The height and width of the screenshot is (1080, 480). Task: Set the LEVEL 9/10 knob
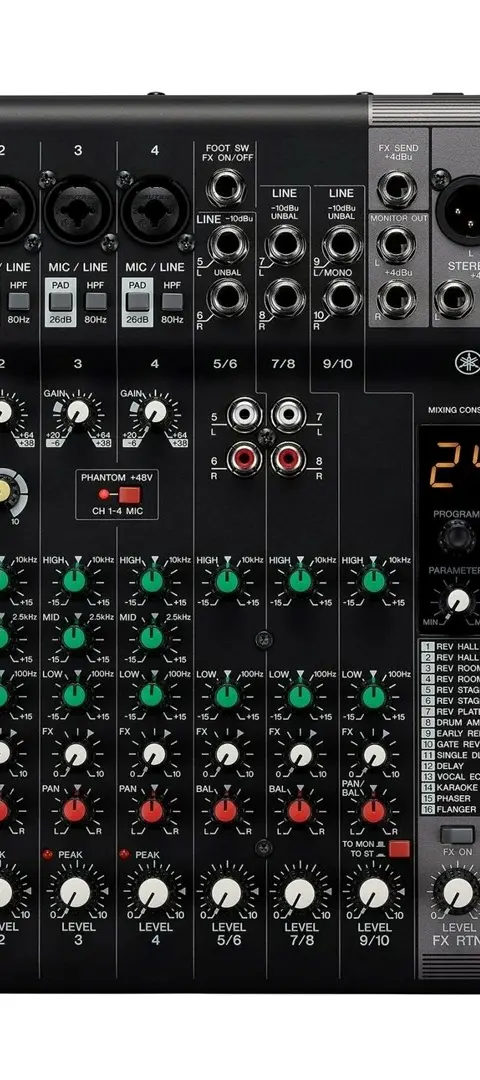[x=374, y=893]
